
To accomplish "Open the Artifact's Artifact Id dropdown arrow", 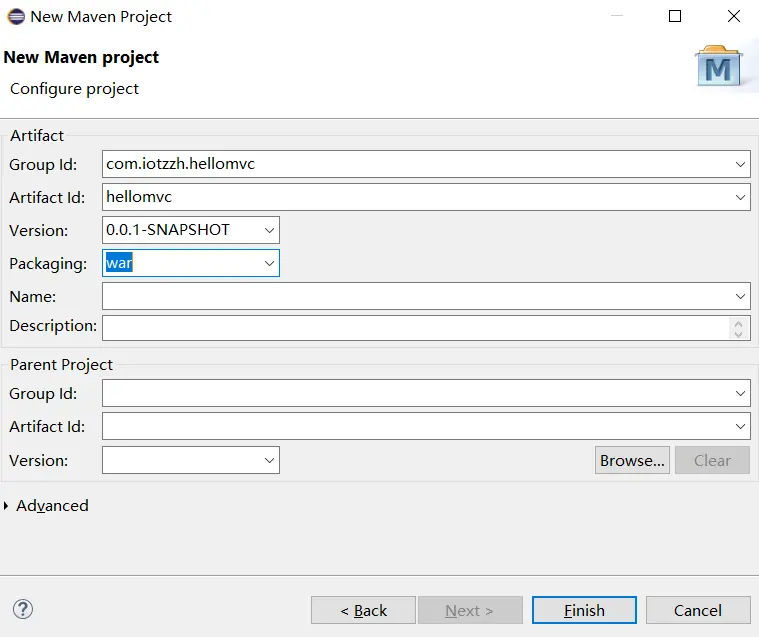I will 740,197.
